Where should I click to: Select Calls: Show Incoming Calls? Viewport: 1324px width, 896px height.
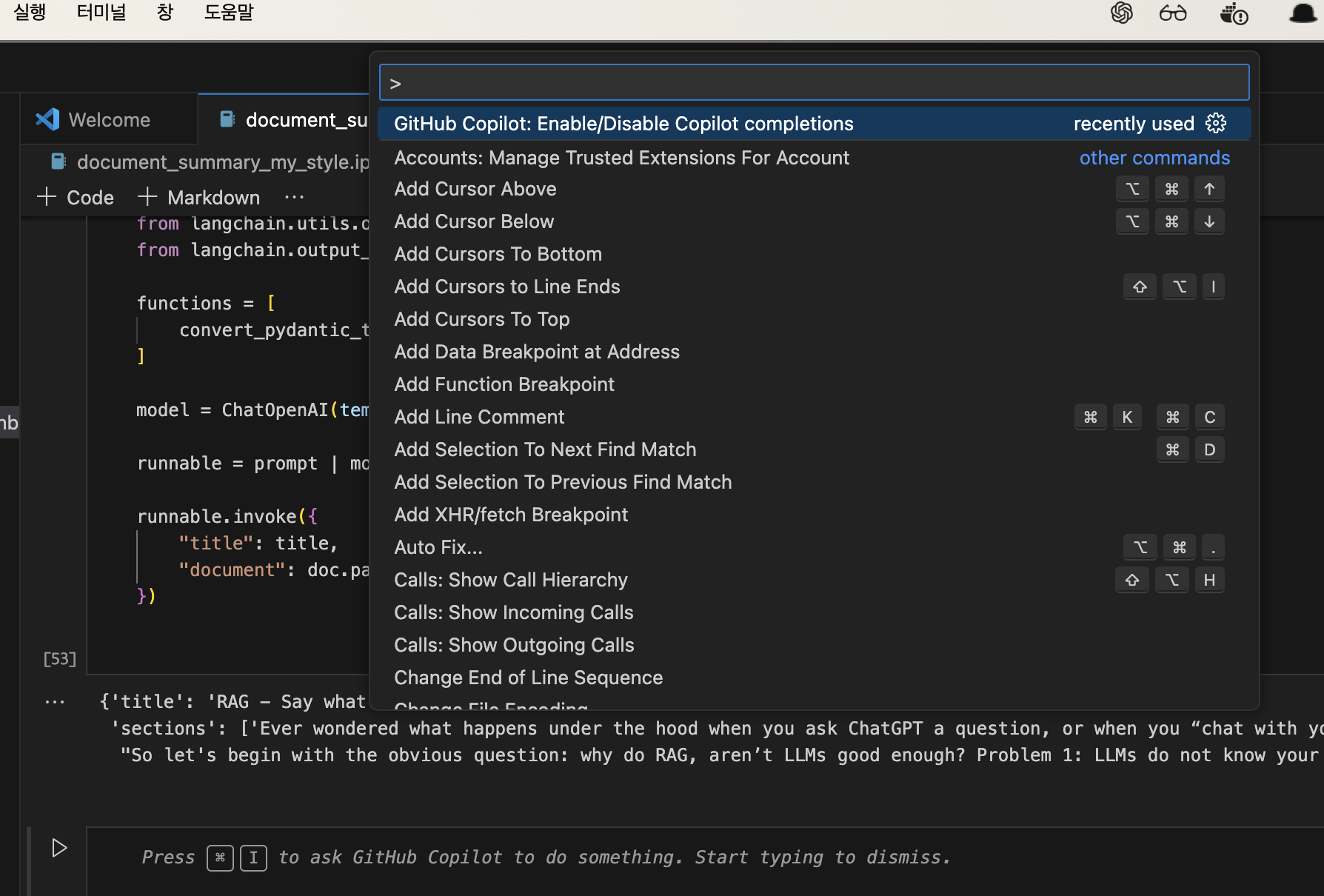coord(815,612)
